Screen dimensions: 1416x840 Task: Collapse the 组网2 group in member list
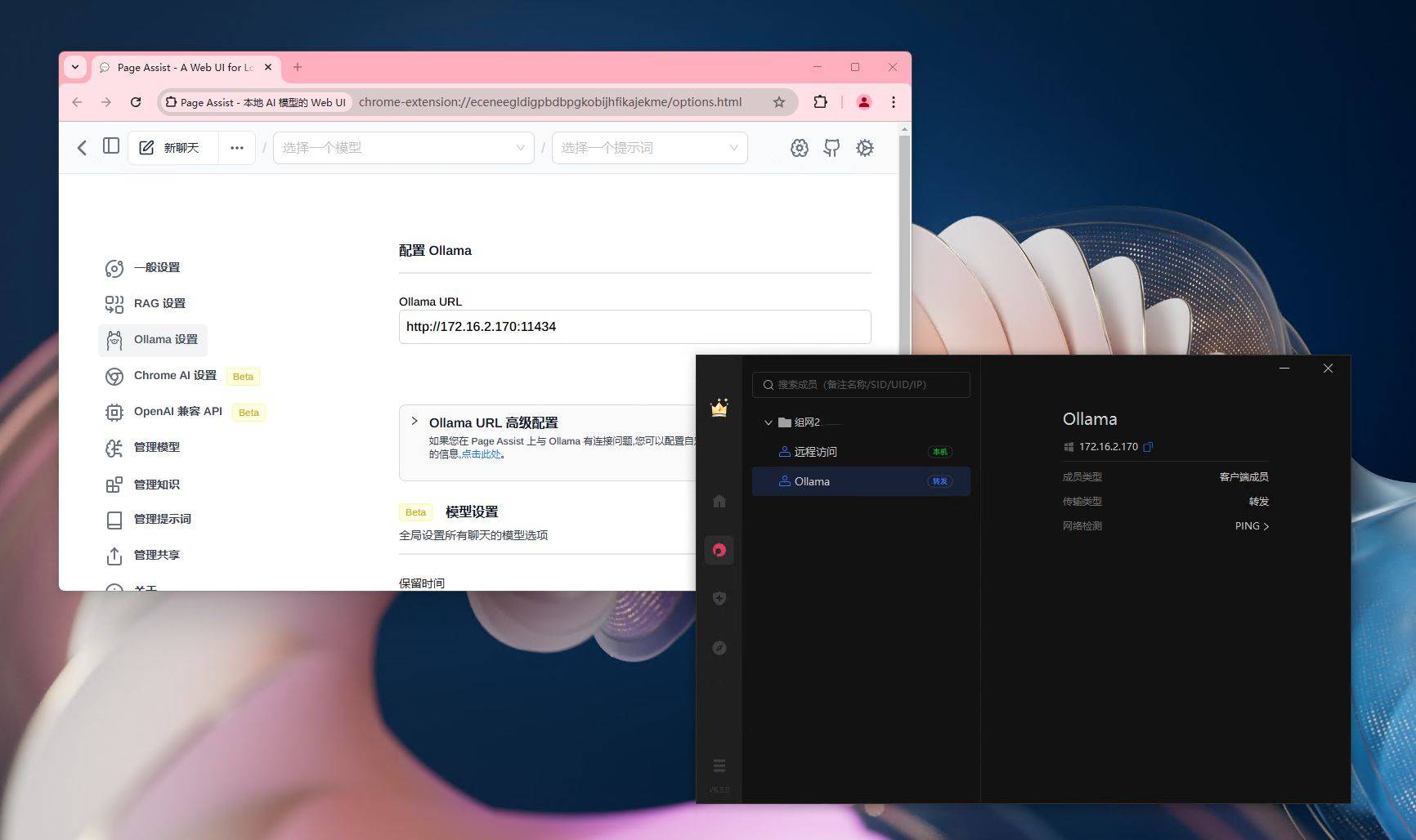768,422
